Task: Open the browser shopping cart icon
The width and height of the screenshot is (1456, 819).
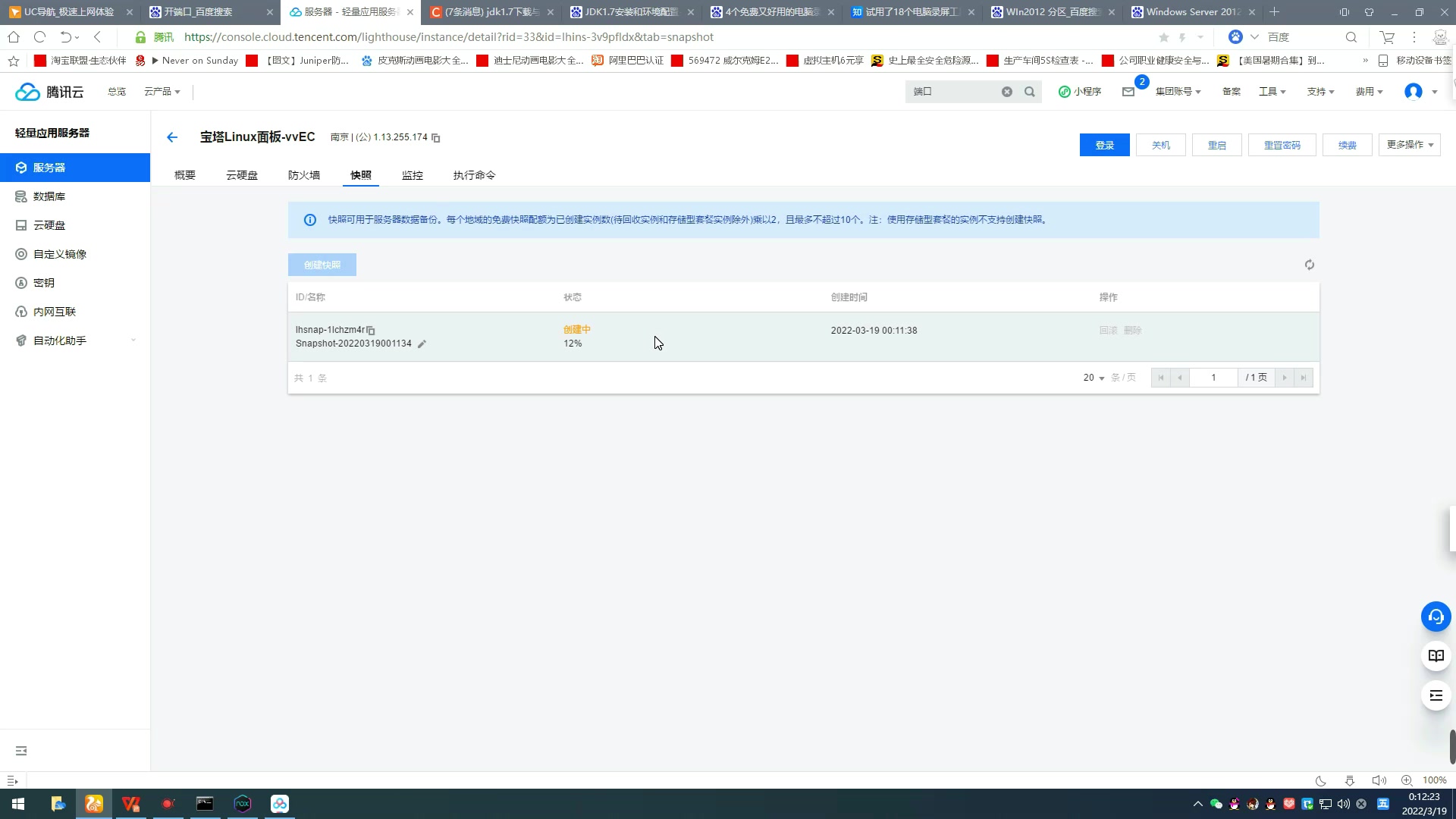Action: [x=1387, y=37]
